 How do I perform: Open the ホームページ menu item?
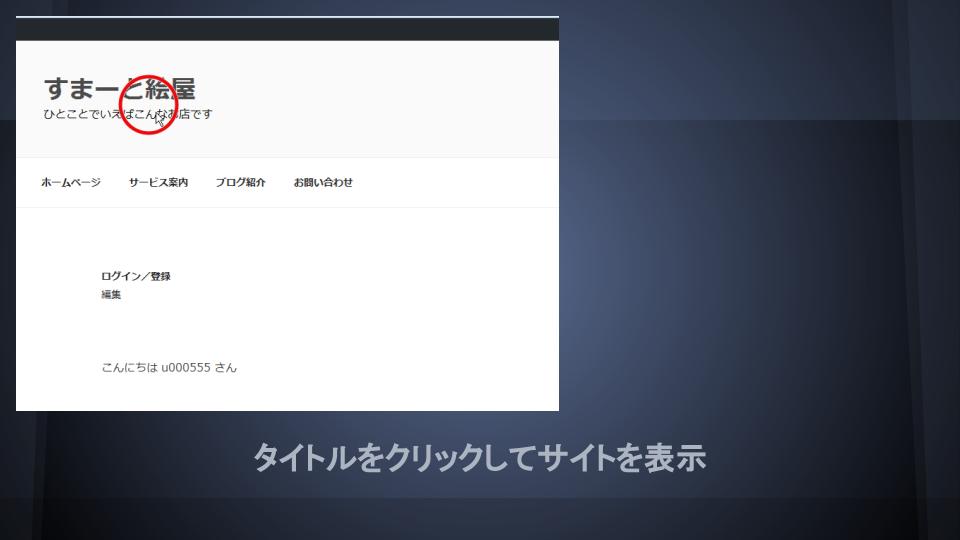(x=71, y=182)
